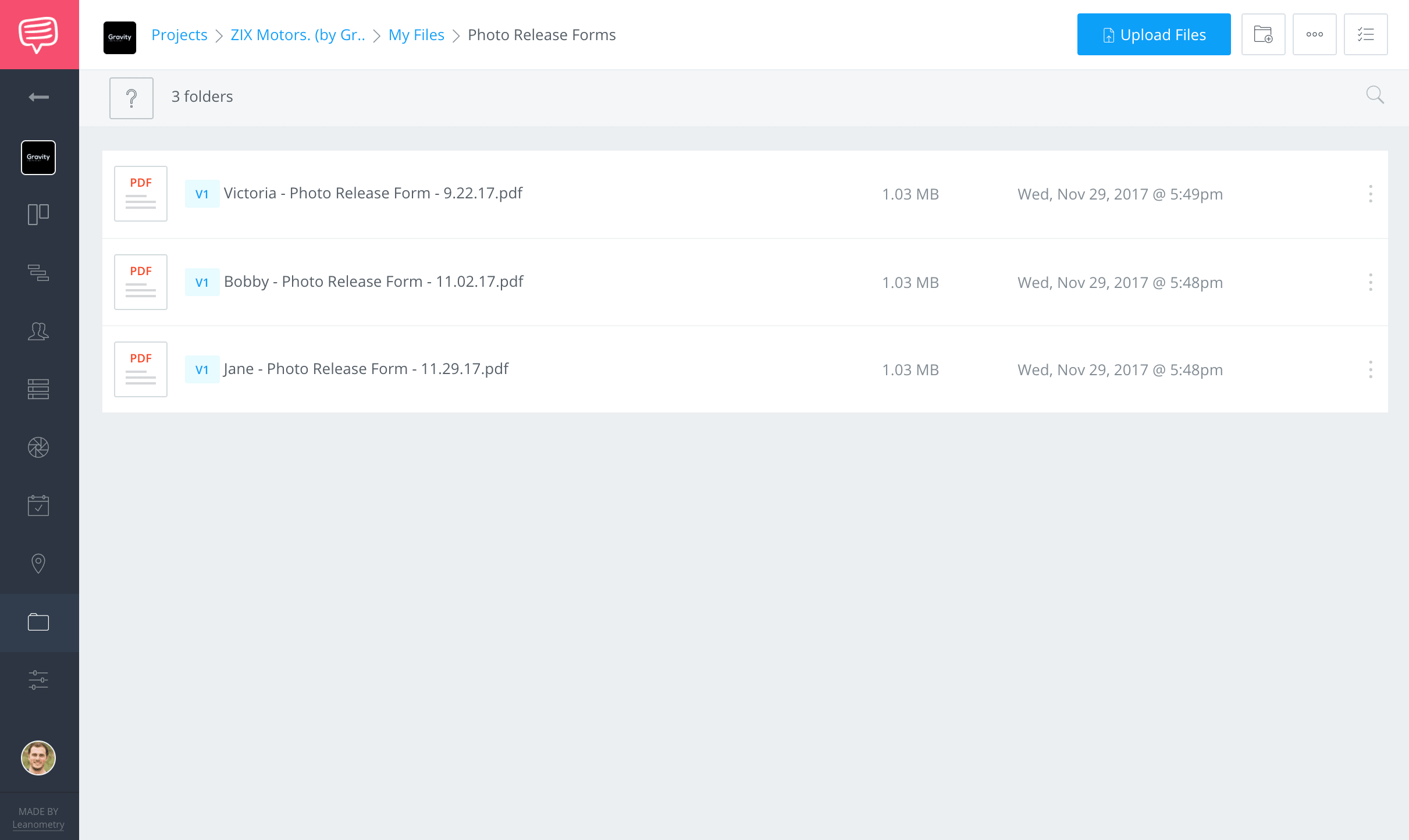Toggle the checklist selection mode button
This screenshot has height=840, width=1409.
[x=1365, y=34]
